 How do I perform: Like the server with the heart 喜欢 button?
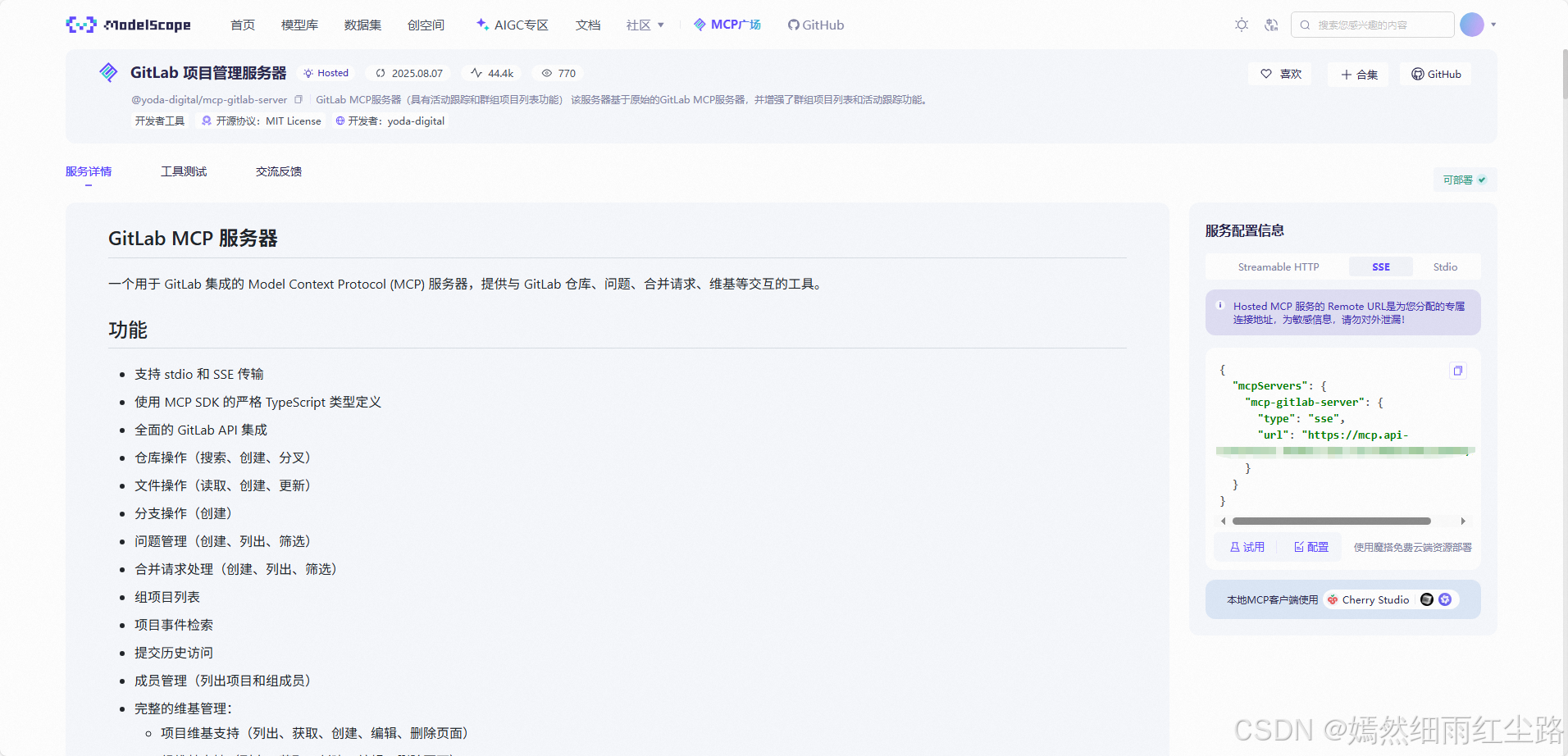coord(1280,74)
